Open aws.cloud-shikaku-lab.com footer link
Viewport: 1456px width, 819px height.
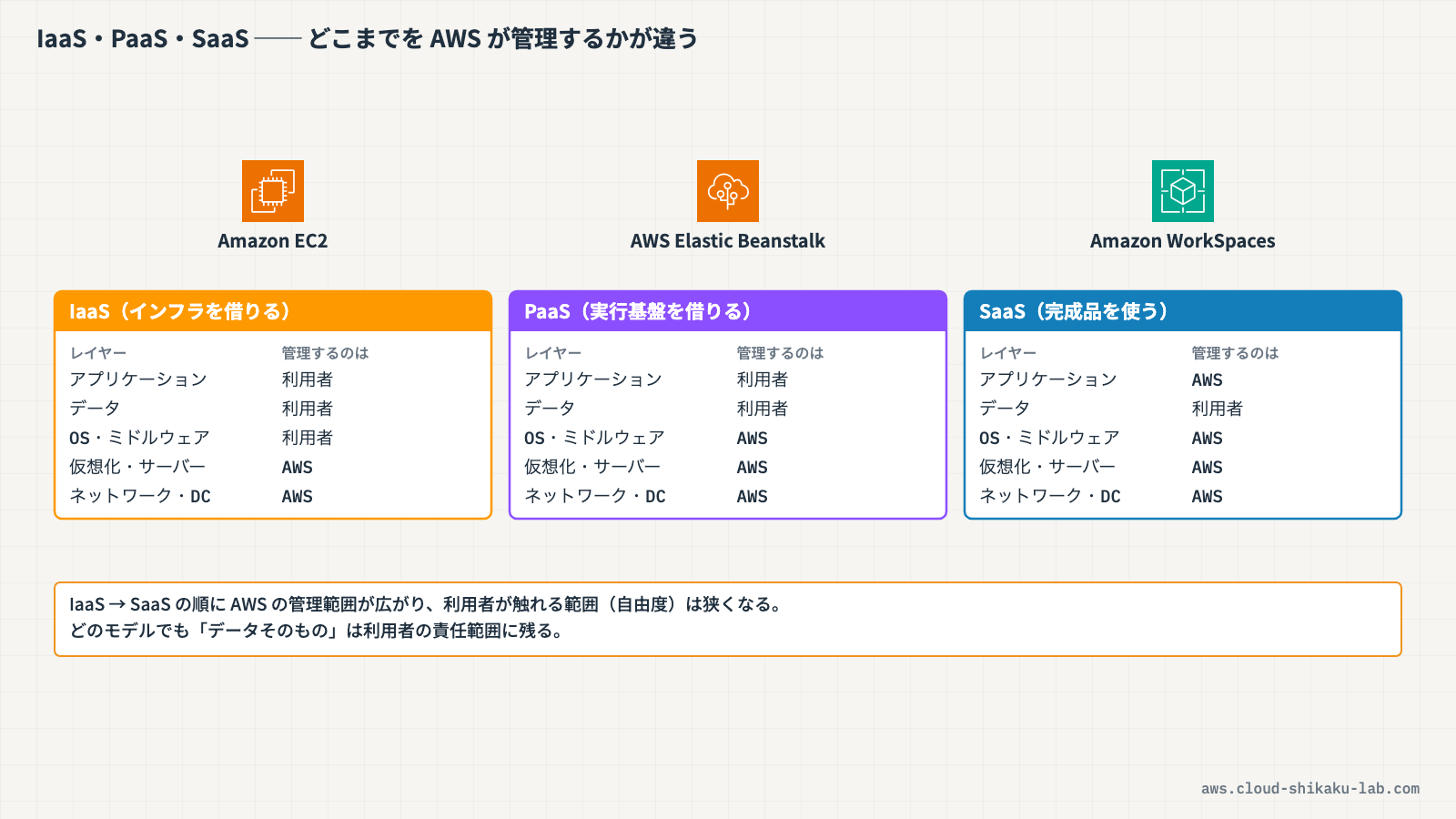pyautogui.click(x=1310, y=789)
